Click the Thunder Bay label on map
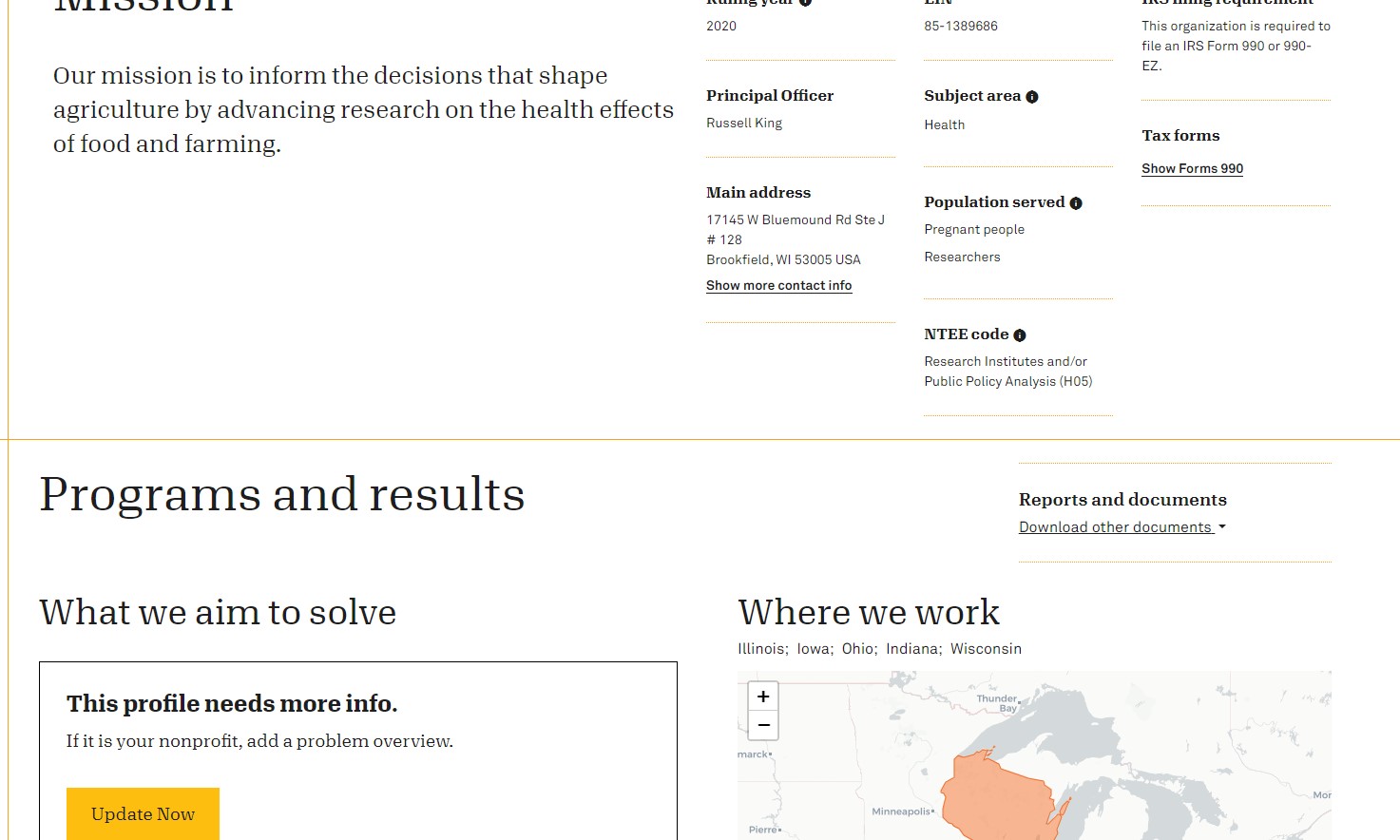This screenshot has height=840, width=1400. pyautogui.click(x=998, y=703)
